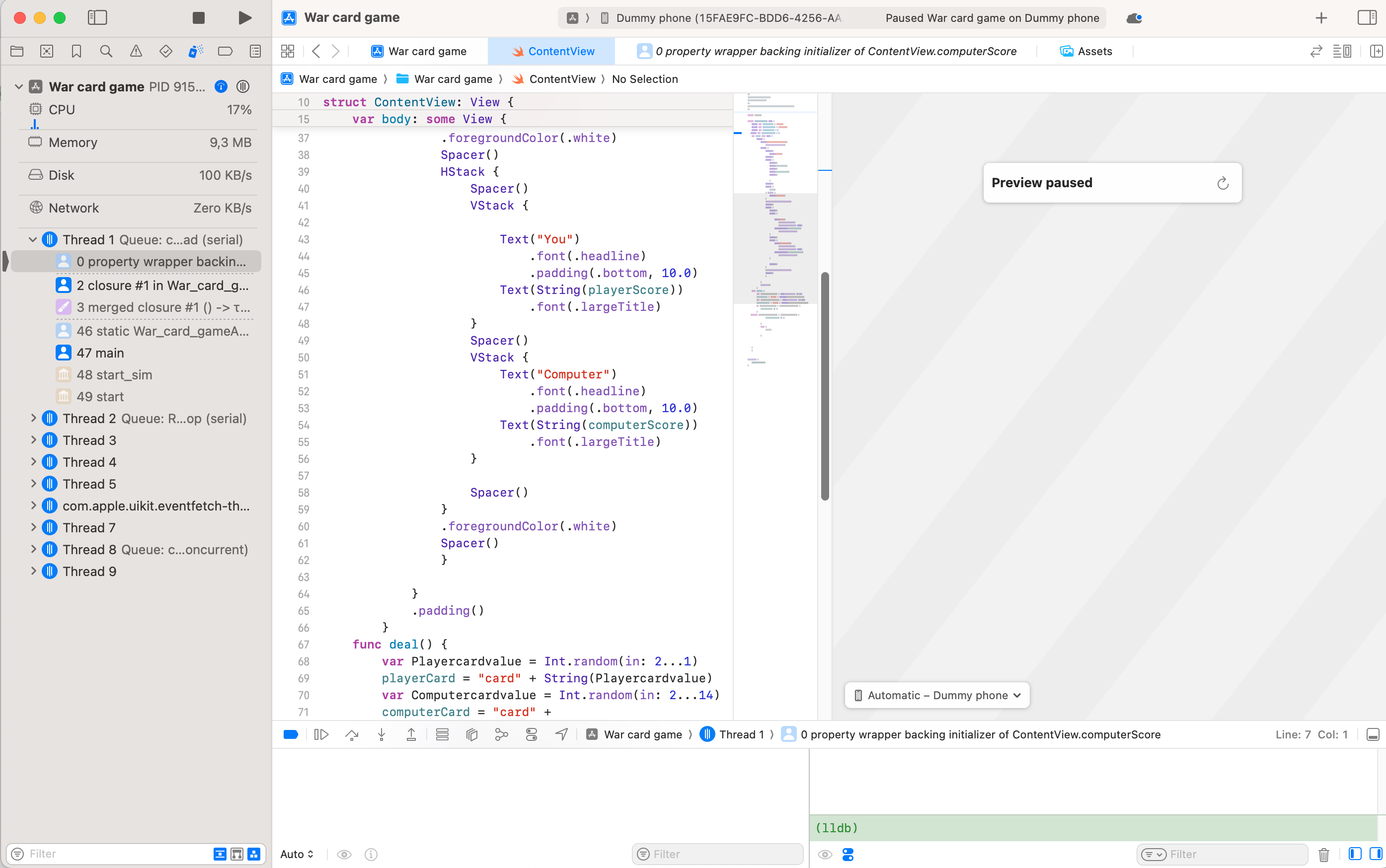Open the Auto variables scope dropdown
Viewport: 1386px width, 868px height.
click(x=297, y=854)
